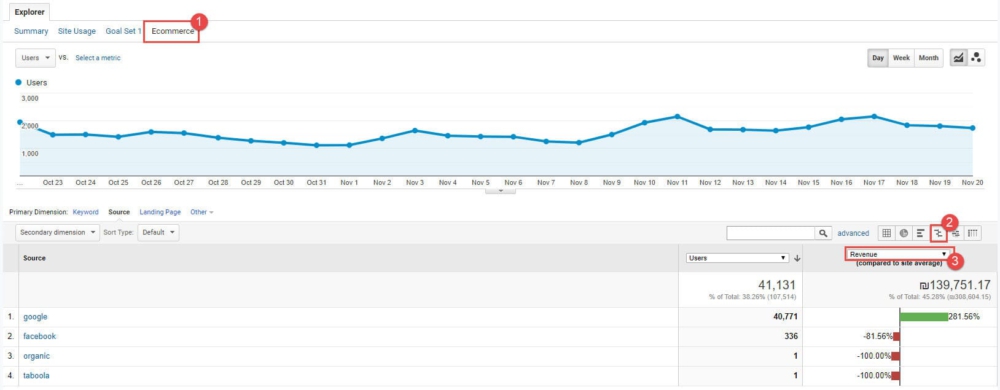
Task: Open the google source row
Action: [35, 317]
